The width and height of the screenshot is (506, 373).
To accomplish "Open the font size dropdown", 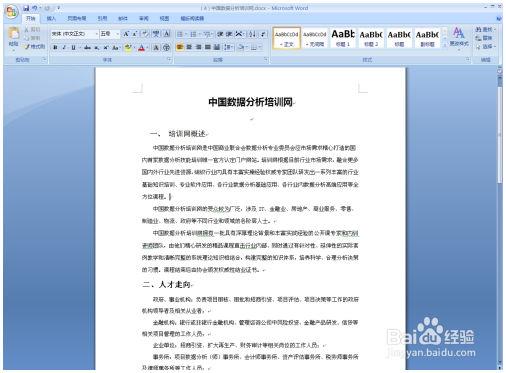I will coord(118,34).
